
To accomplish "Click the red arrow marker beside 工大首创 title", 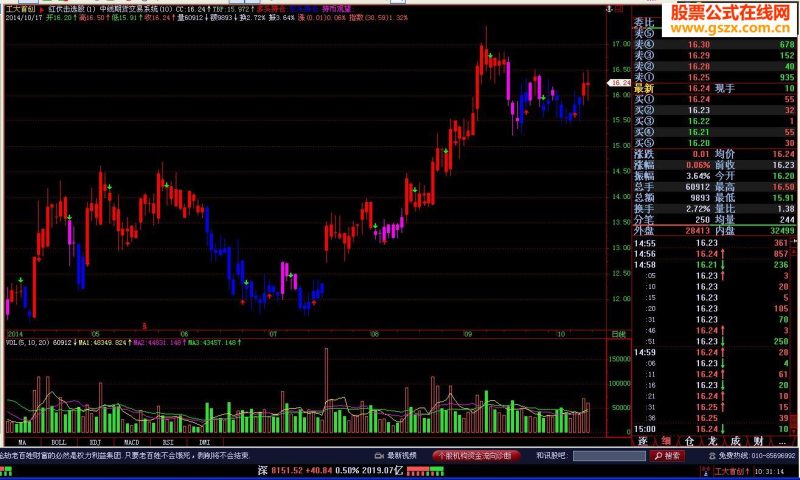I will point(42,10).
